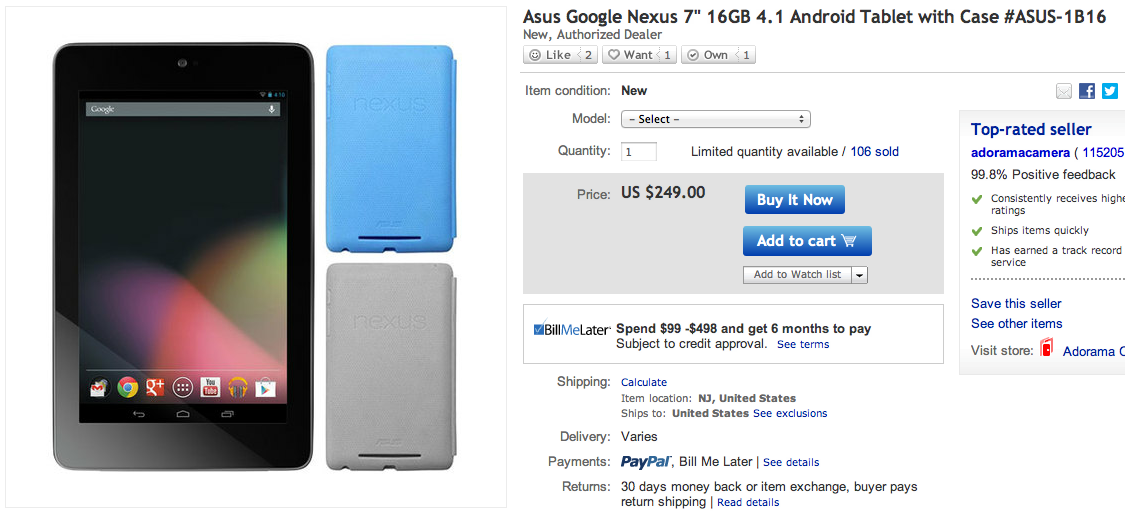Click the Bill Me Later logo
The image size is (1125, 517).
[x=571, y=329]
